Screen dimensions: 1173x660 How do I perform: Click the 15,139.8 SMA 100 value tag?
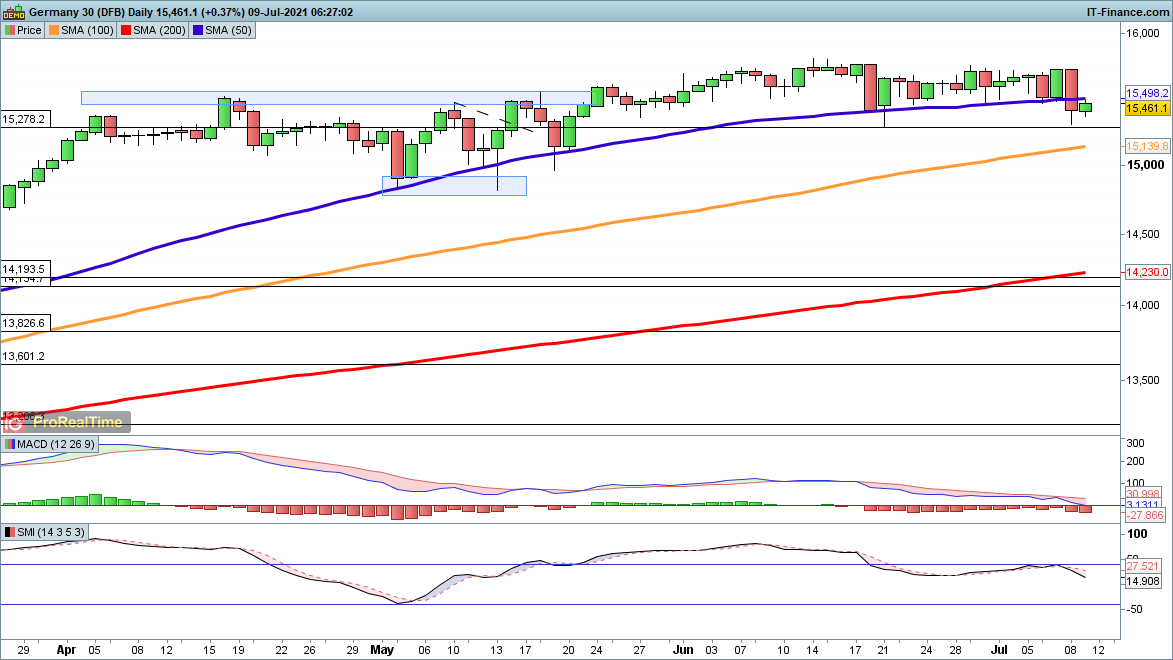tap(1147, 146)
